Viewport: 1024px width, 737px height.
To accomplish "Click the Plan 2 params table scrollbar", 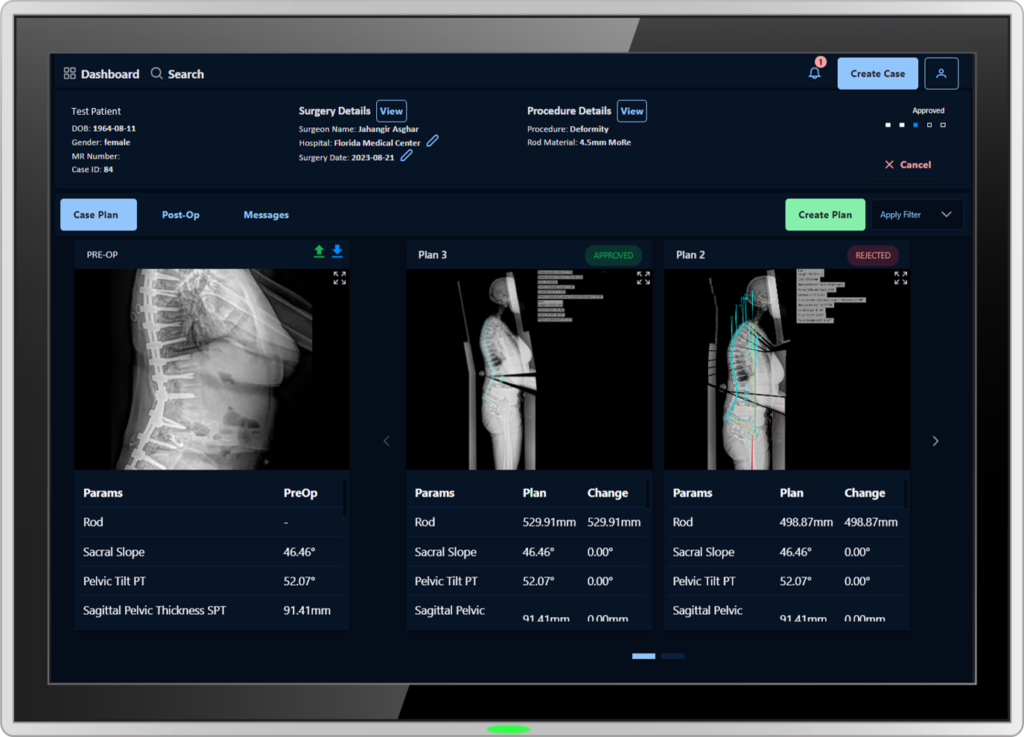I will coord(905,494).
